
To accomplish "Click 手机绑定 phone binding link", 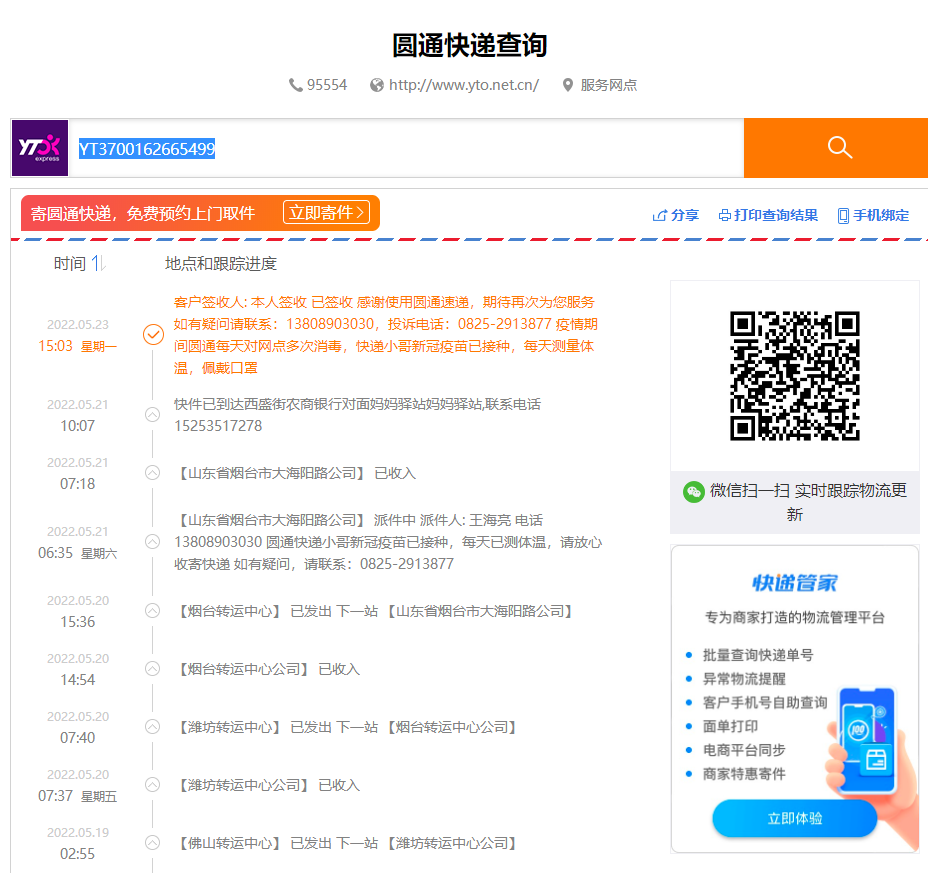I will coord(881,215).
